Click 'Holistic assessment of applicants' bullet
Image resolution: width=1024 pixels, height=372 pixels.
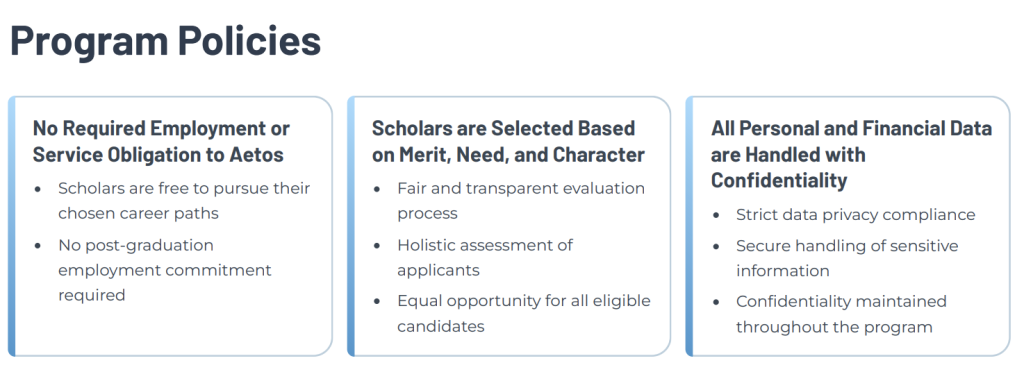[x=485, y=258]
